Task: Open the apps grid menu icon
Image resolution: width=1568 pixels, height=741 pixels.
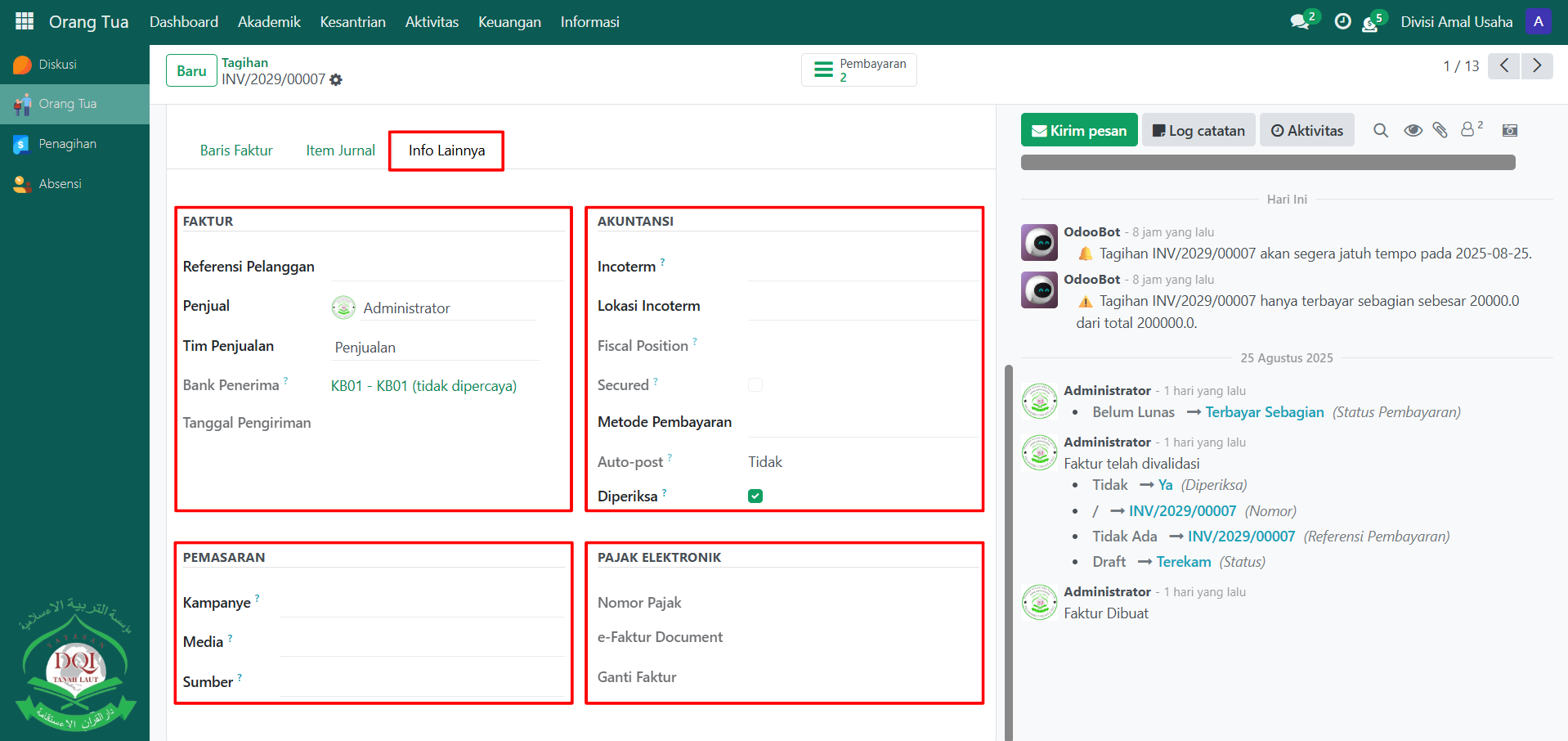Action: tap(25, 21)
